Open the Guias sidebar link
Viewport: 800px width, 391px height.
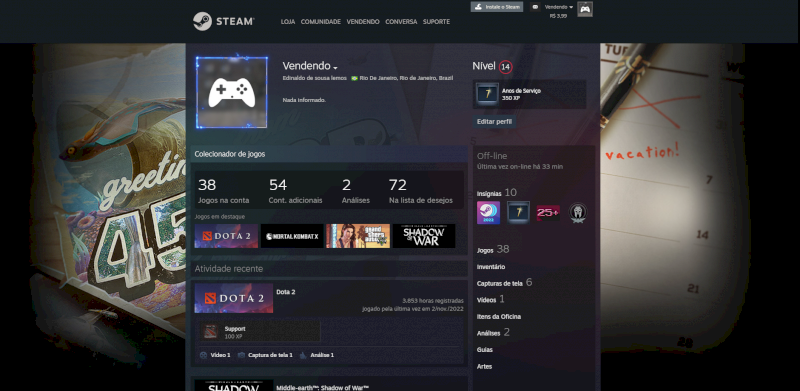tap(485, 350)
